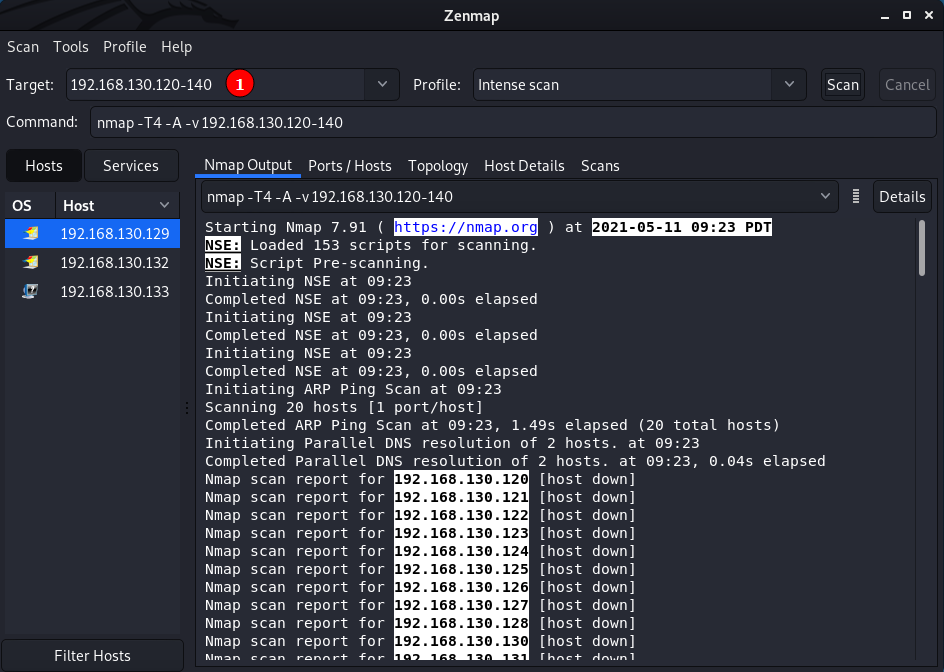Switch to the Topology tab
The image size is (944, 672).
[438, 166]
